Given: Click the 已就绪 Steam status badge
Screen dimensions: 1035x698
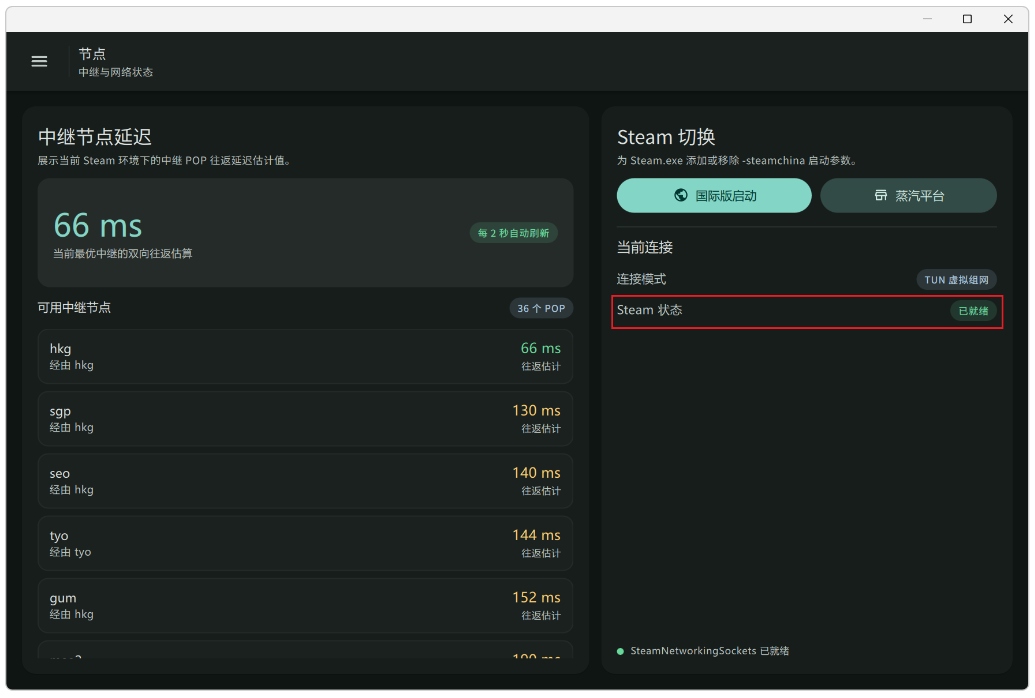Looking at the screenshot, I should (973, 311).
